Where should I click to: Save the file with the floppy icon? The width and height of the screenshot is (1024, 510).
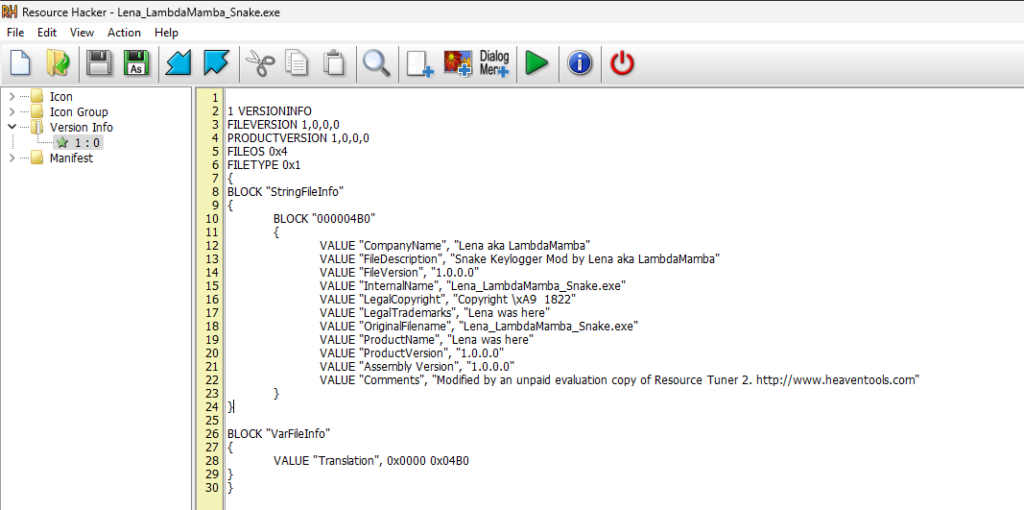click(99, 63)
